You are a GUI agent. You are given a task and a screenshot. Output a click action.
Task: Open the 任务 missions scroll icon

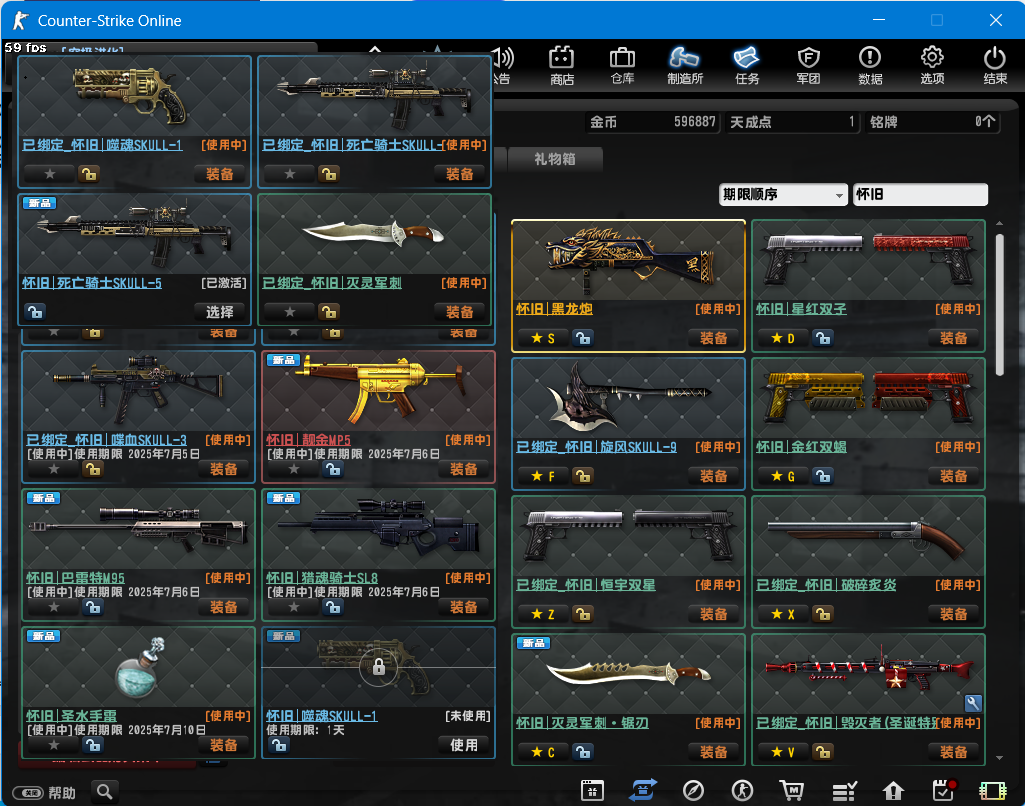(x=747, y=65)
